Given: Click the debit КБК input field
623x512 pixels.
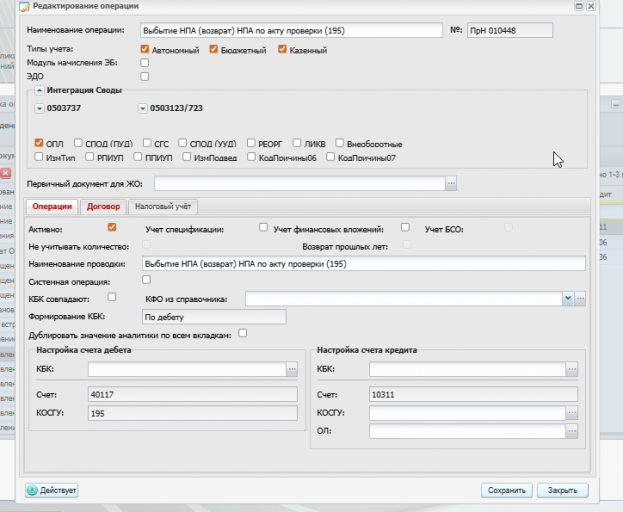Looking at the screenshot, I should pos(187,369).
